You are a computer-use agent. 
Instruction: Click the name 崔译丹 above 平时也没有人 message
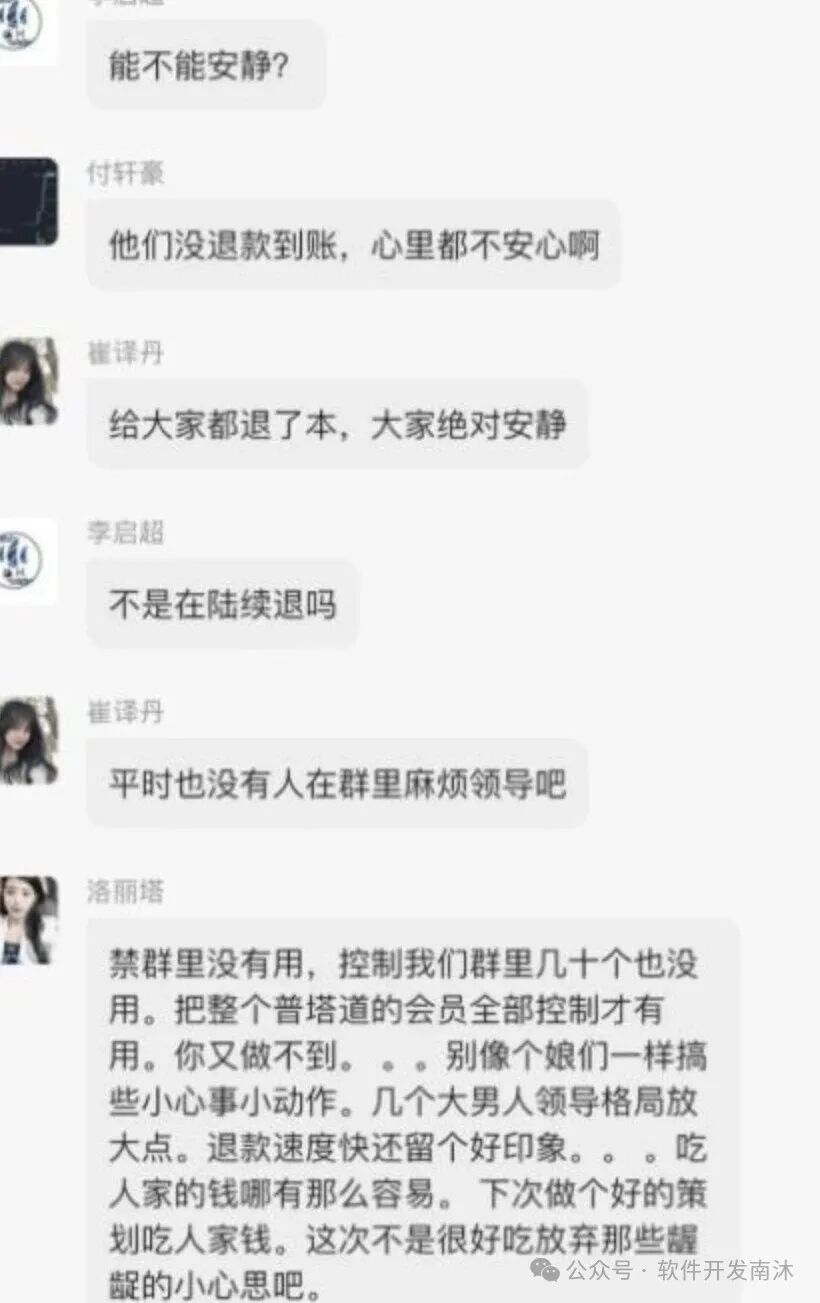(x=125, y=712)
